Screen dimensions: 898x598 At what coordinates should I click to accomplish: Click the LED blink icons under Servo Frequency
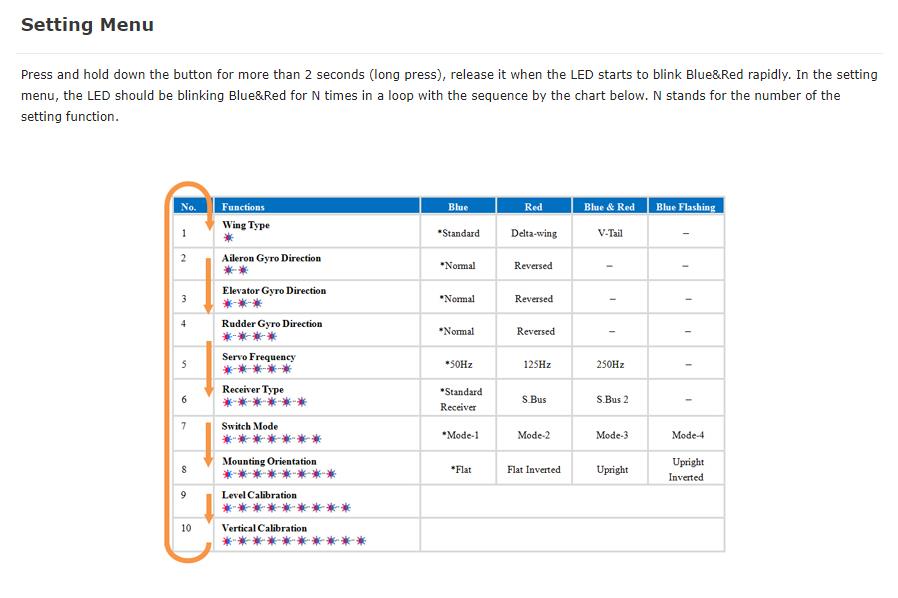[x=257, y=369]
